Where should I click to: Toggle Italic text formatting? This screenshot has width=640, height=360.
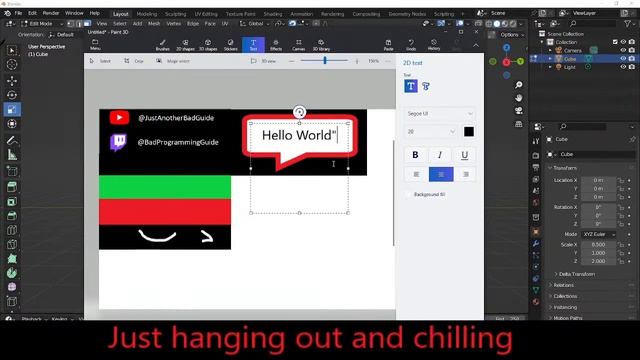pos(440,155)
